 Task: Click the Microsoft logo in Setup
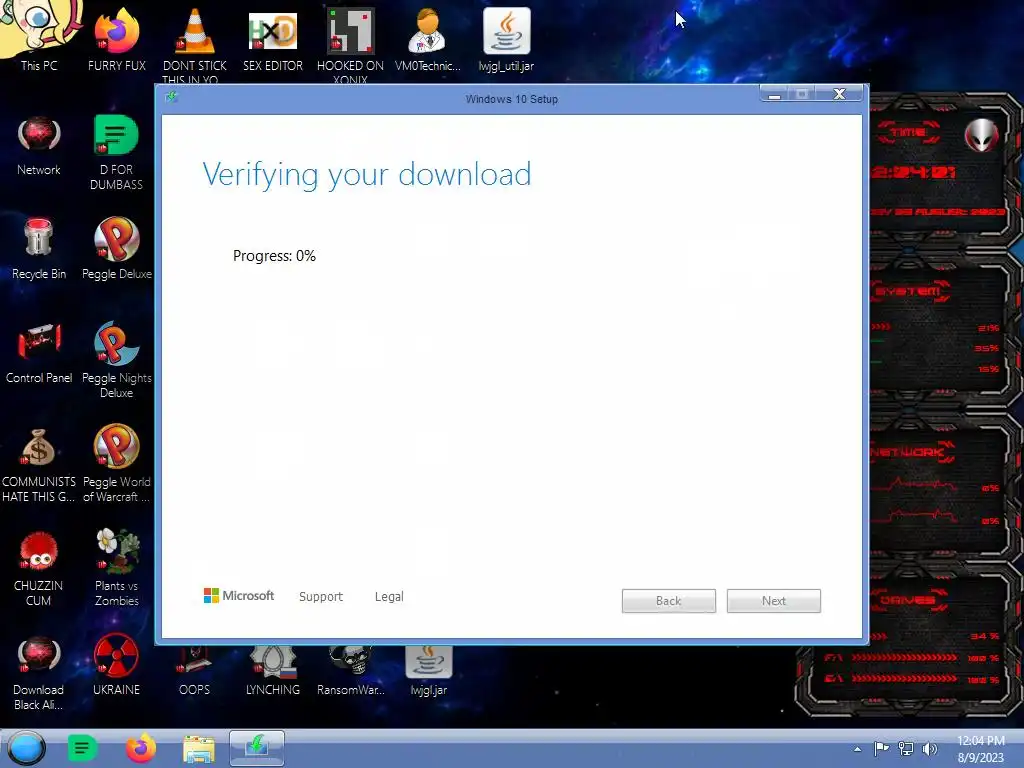238,596
